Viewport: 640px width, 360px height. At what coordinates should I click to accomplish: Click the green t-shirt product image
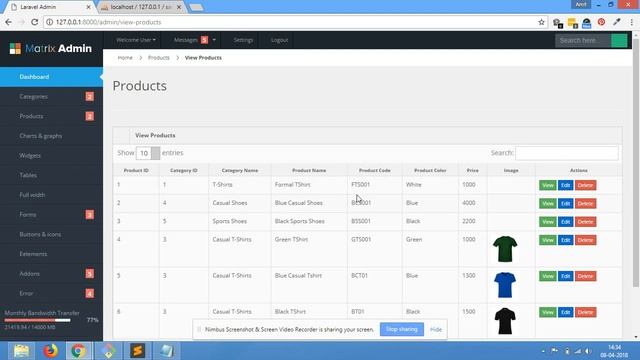(505, 249)
